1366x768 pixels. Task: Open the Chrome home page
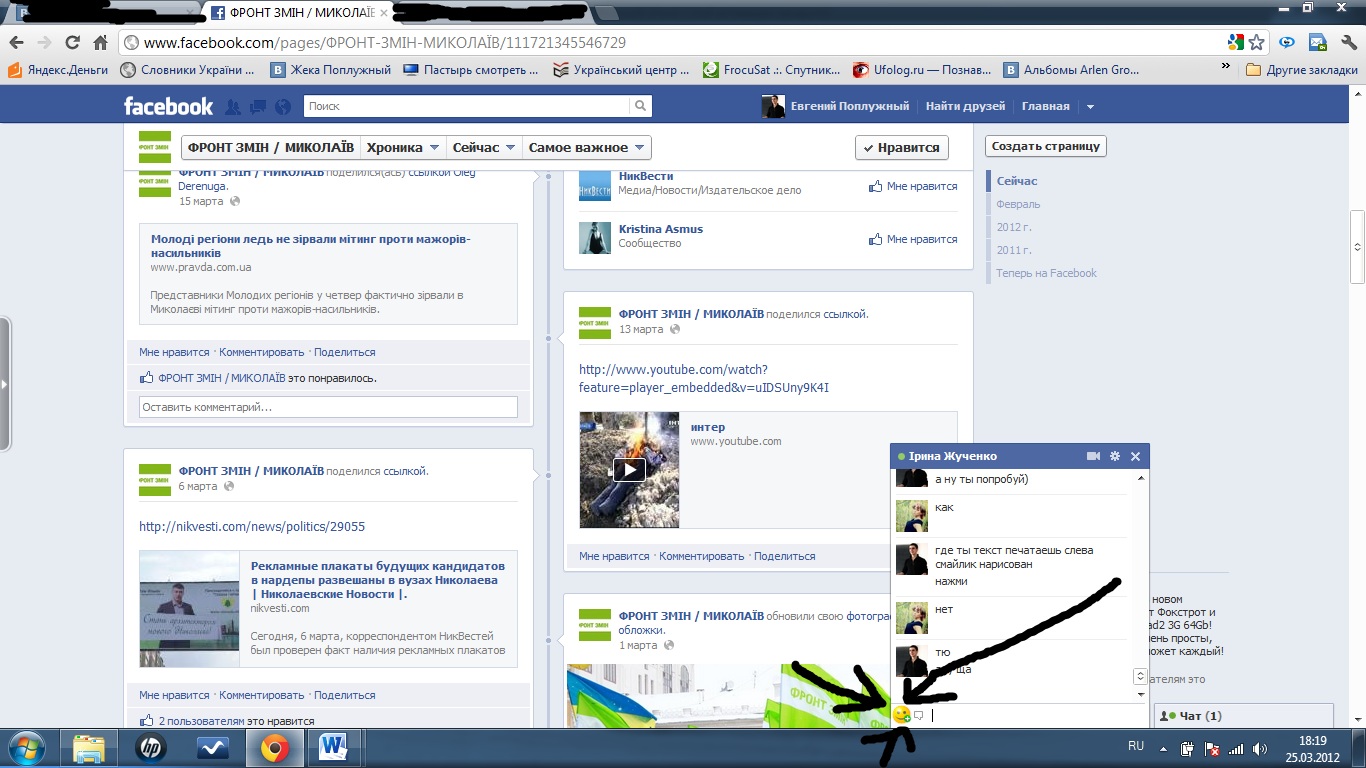(x=100, y=43)
